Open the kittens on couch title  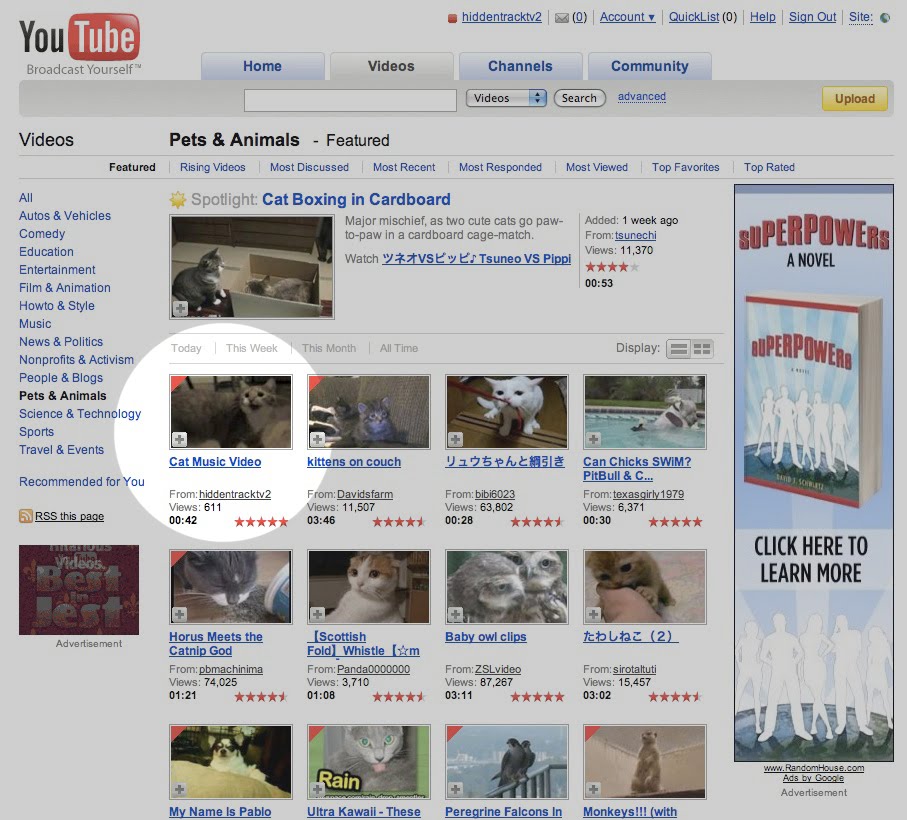click(x=354, y=461)
